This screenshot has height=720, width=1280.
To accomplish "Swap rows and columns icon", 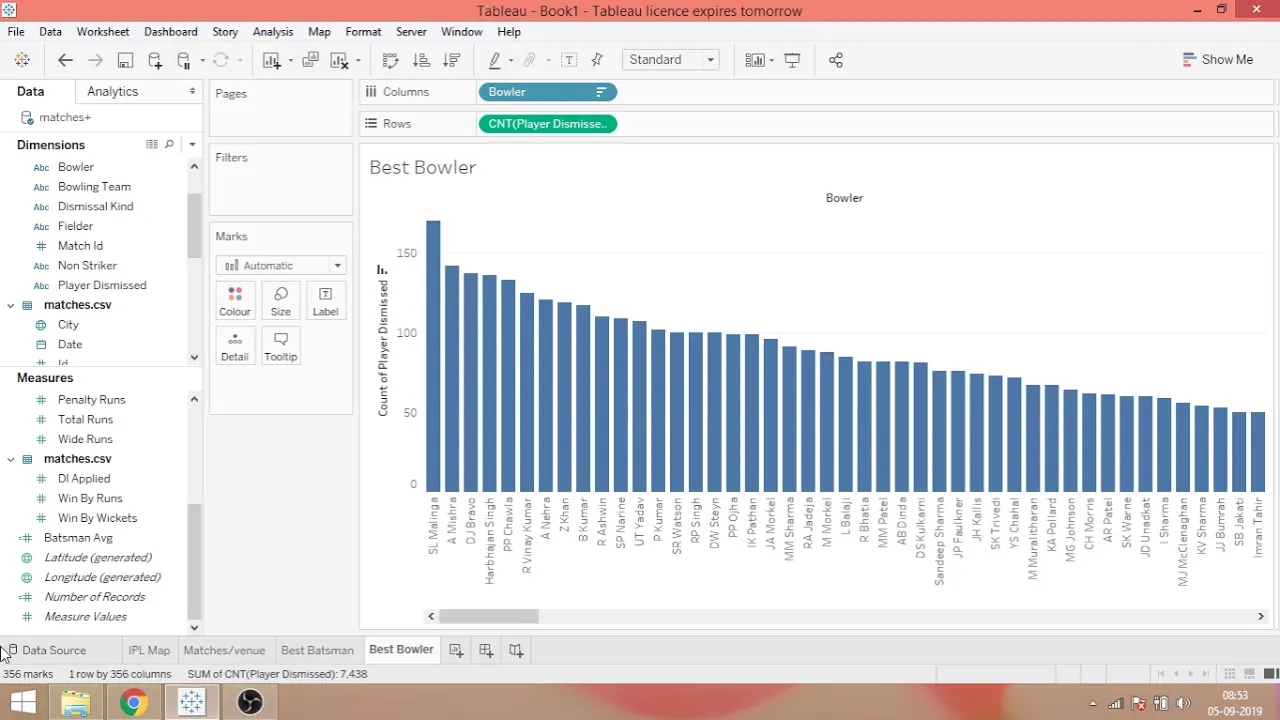I will point(391,60).
